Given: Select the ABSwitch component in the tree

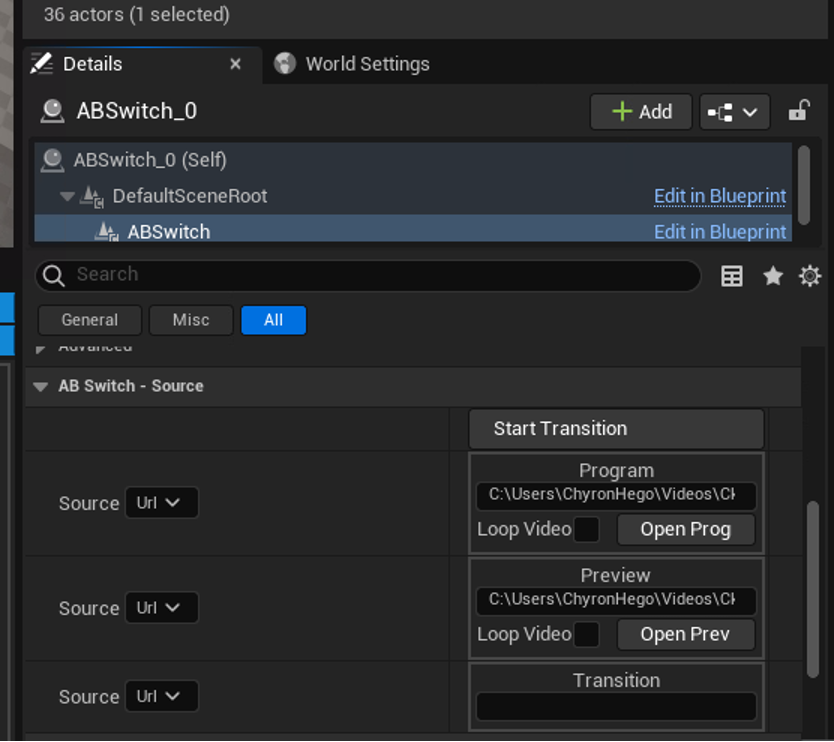Looking at the screenshot, I should tap(168, 232).
